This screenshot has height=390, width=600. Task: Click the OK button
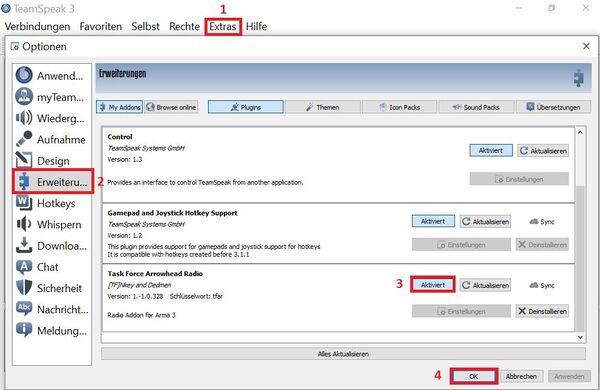tap(474, 376)
